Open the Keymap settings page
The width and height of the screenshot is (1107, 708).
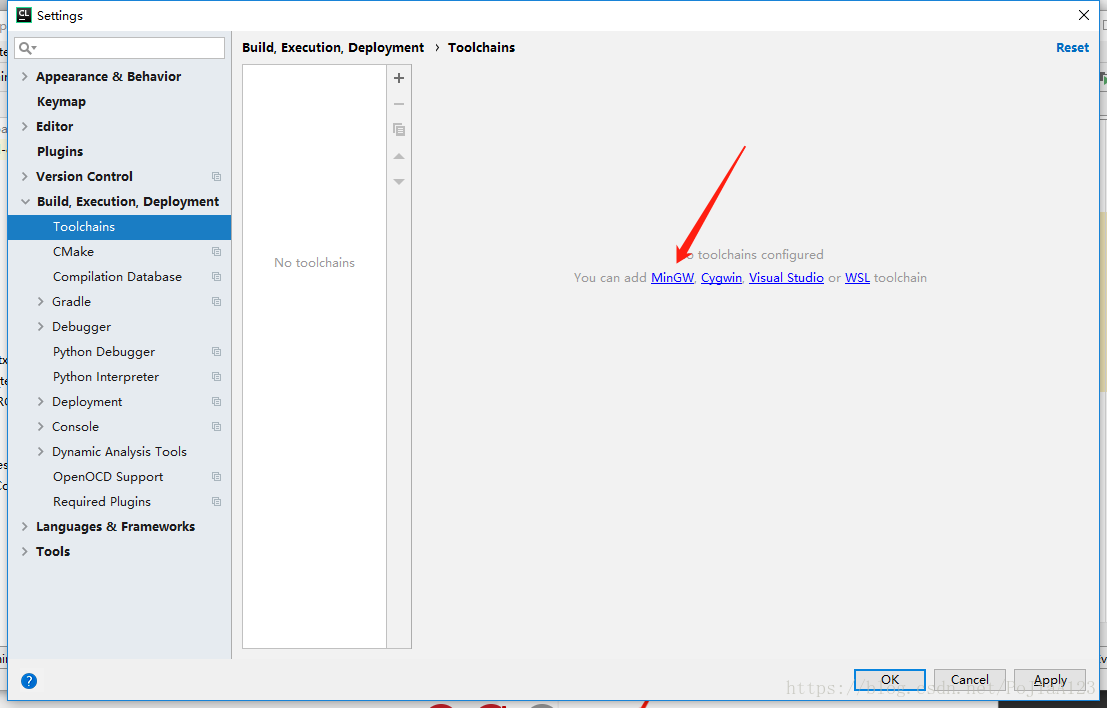tap(61, 102)
